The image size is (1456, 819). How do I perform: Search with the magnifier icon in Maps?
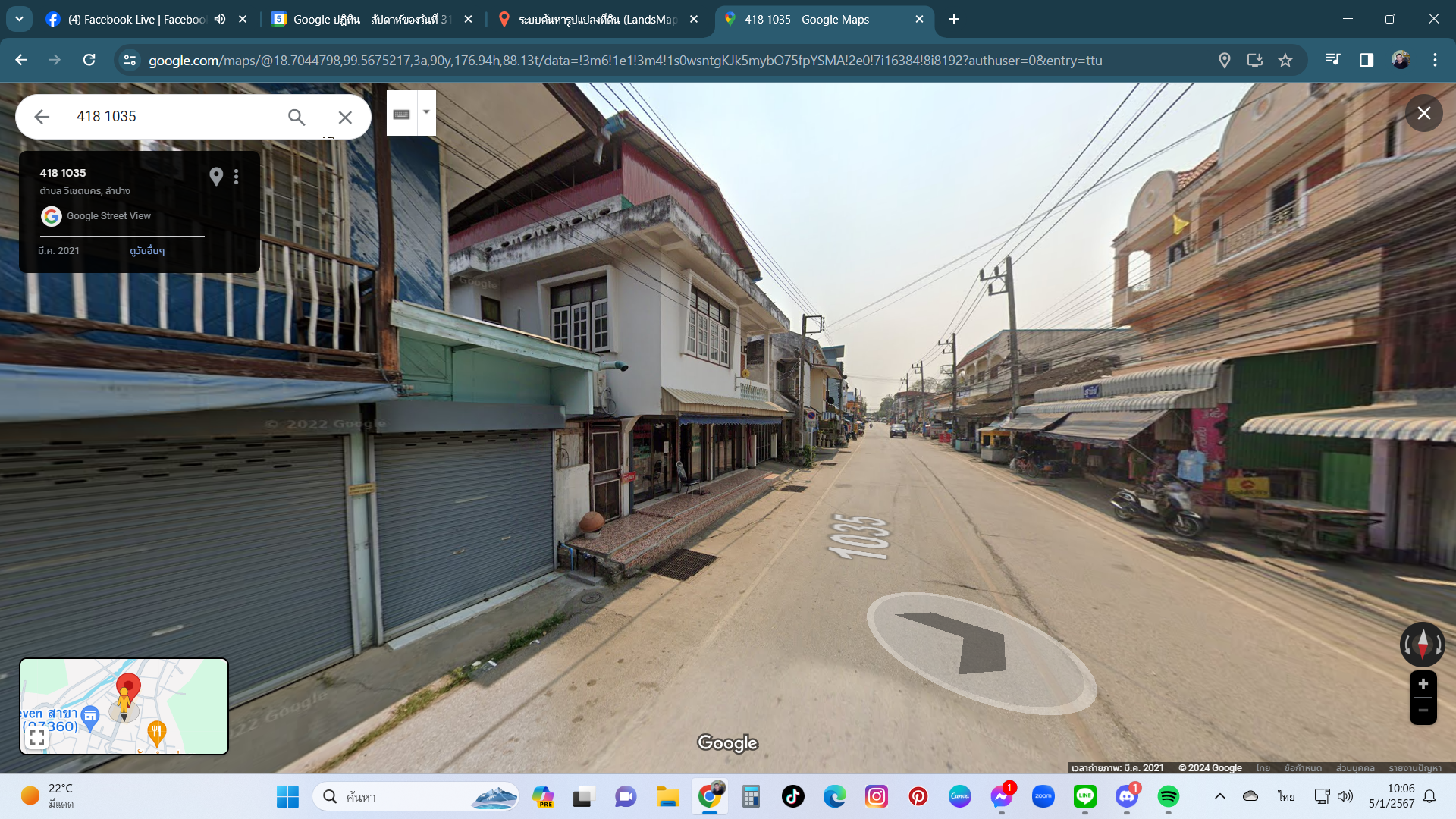click(x=296, y=117)
